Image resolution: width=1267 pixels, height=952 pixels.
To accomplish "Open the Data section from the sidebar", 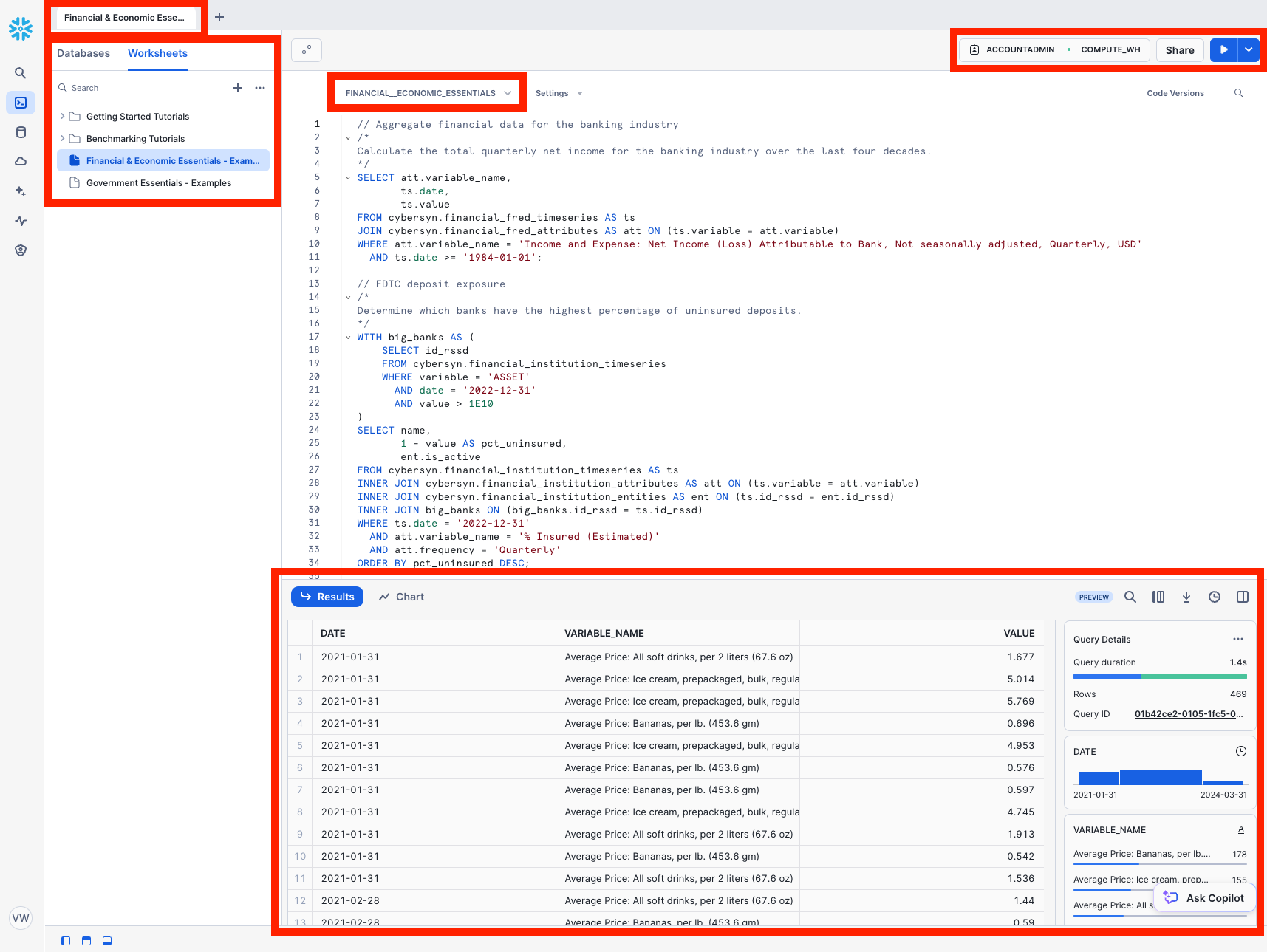I will pos(20,132).
